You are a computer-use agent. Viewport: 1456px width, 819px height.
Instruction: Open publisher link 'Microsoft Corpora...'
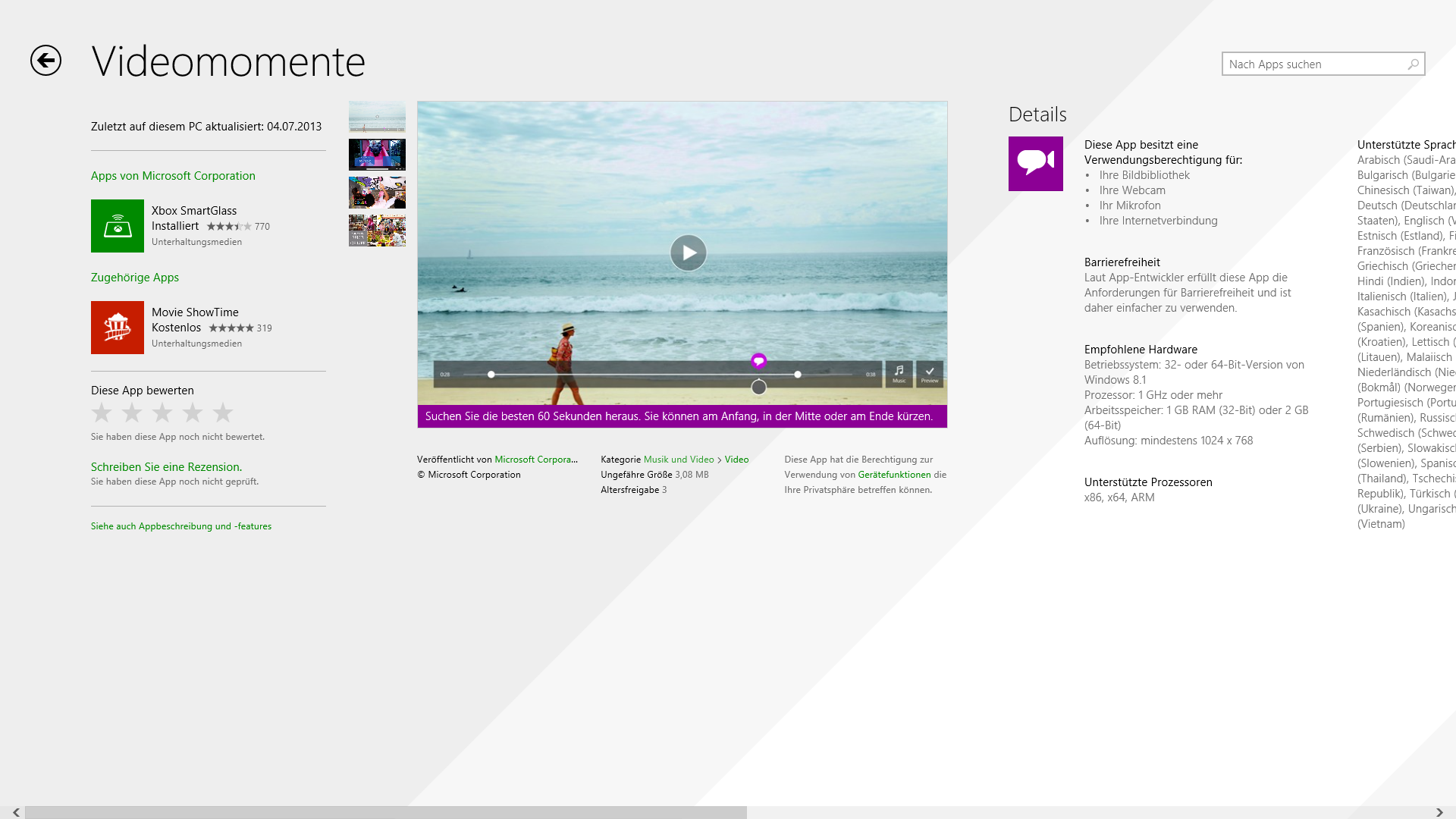point(536,460)
